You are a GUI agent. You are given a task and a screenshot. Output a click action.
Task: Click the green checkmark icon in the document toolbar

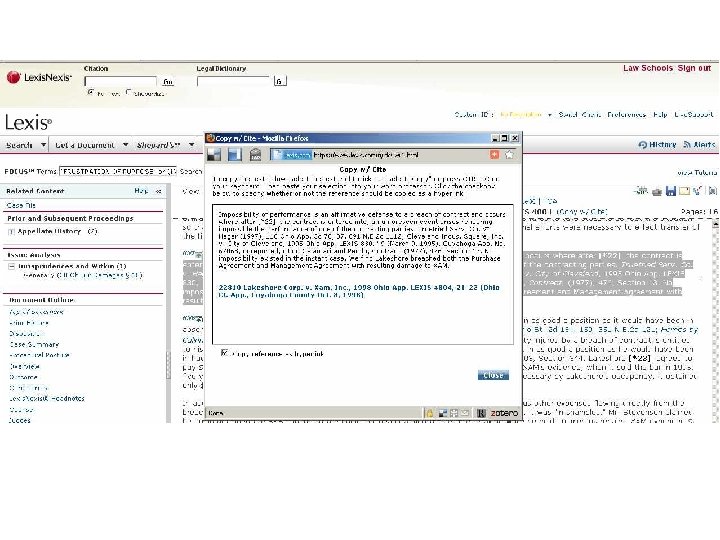pos(698,191)
